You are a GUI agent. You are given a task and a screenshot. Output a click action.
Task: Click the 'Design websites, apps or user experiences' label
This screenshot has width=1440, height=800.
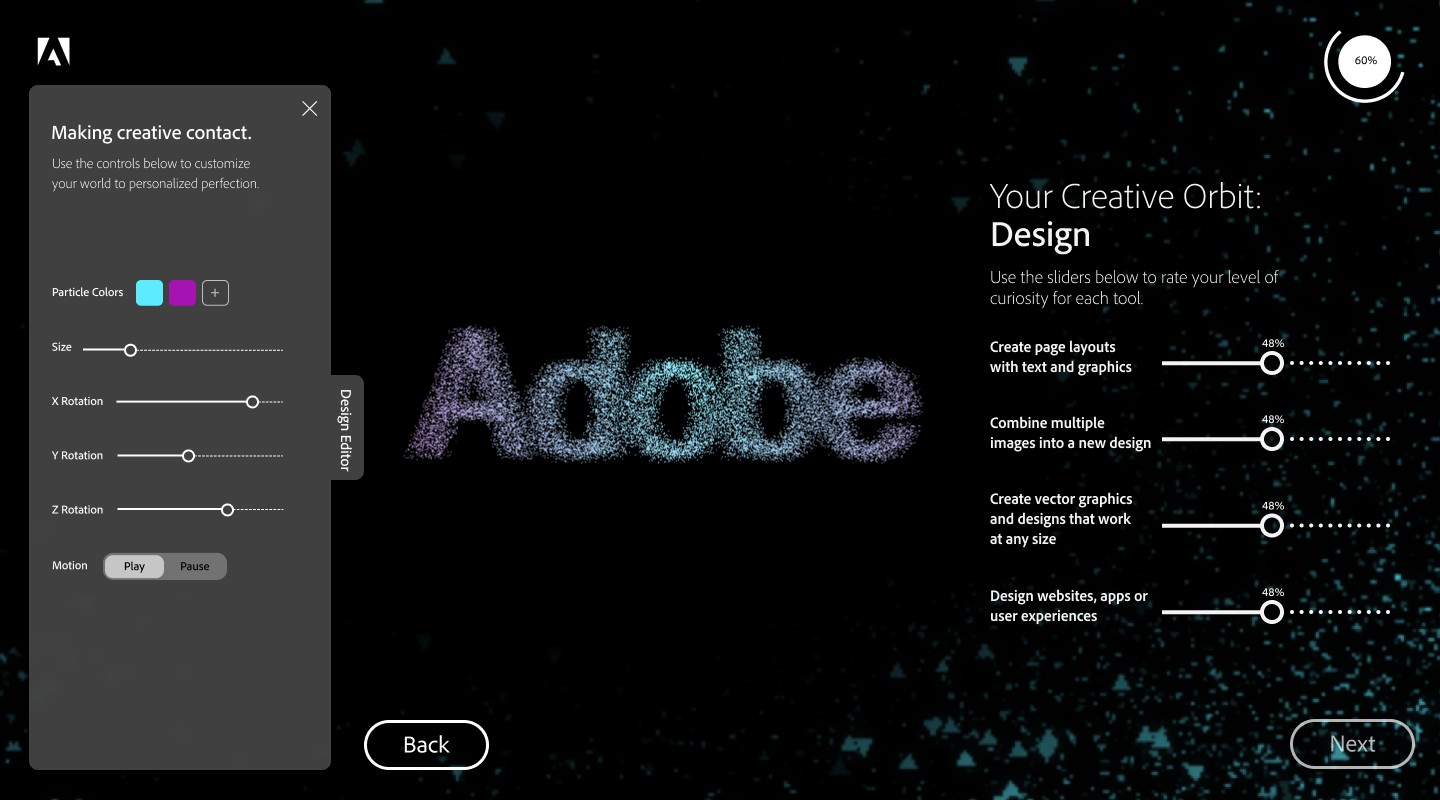[1069, 606]
